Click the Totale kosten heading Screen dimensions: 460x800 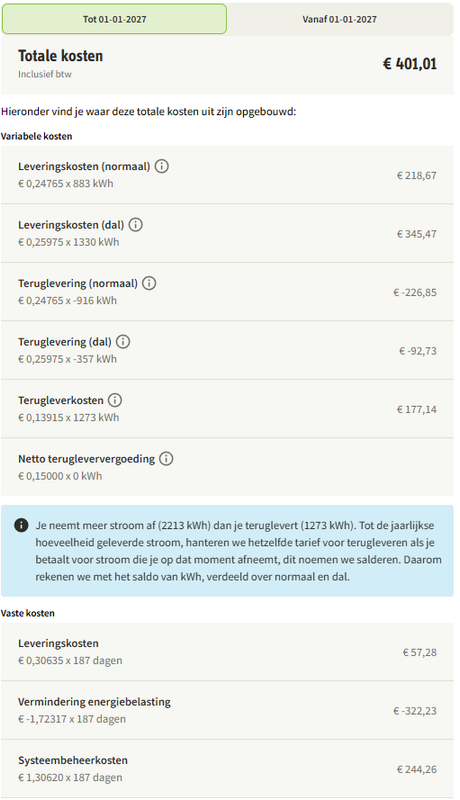coord(61,56)
